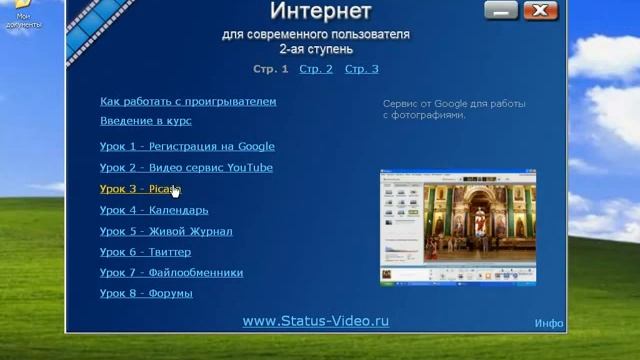Open Урок 7 - Файлообменники lesson
Image resolution: width=640 pixels, height=360 pixels.
[171, 273]
